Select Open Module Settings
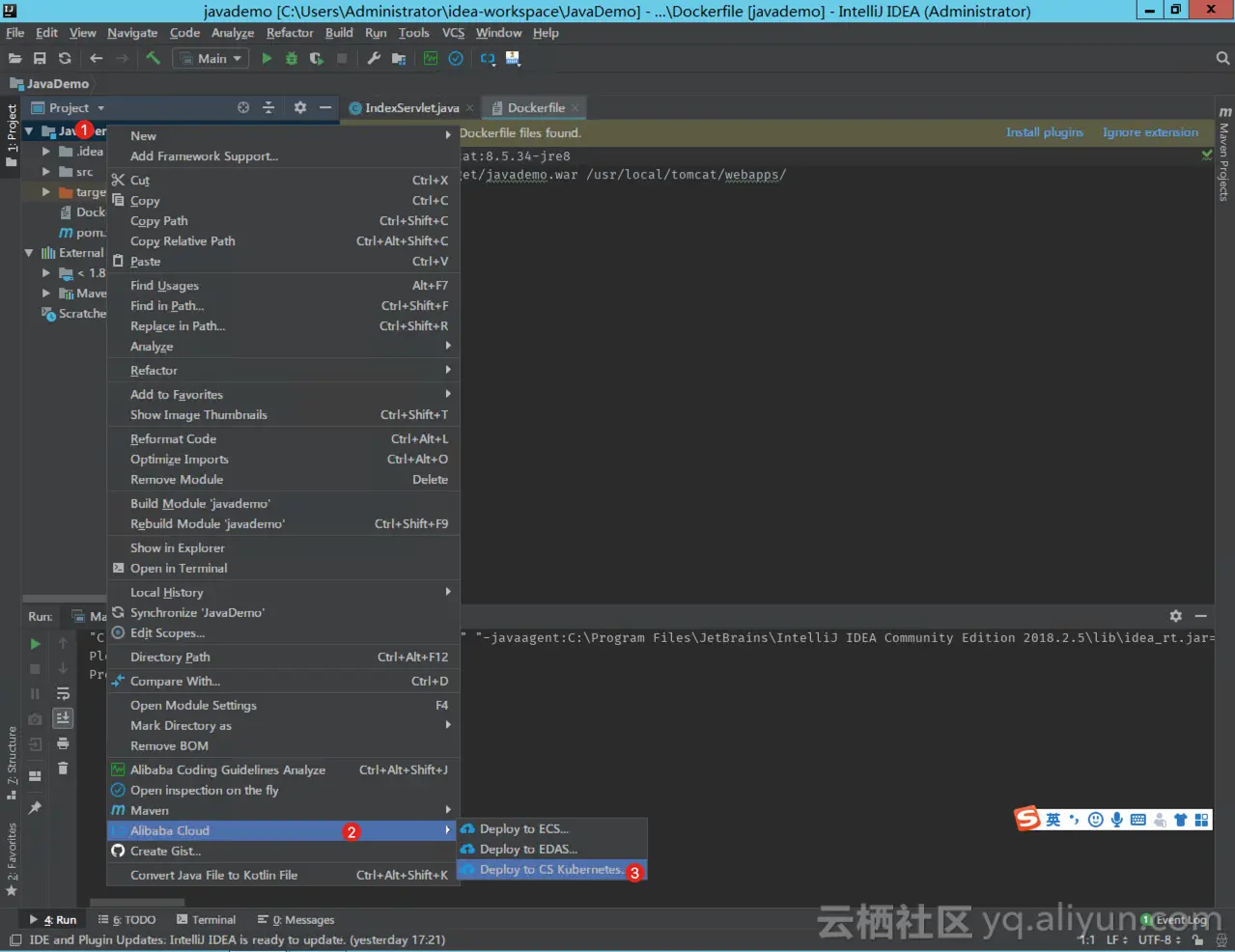The height and width of the screenshot is (952, 1235). [283, 706]
